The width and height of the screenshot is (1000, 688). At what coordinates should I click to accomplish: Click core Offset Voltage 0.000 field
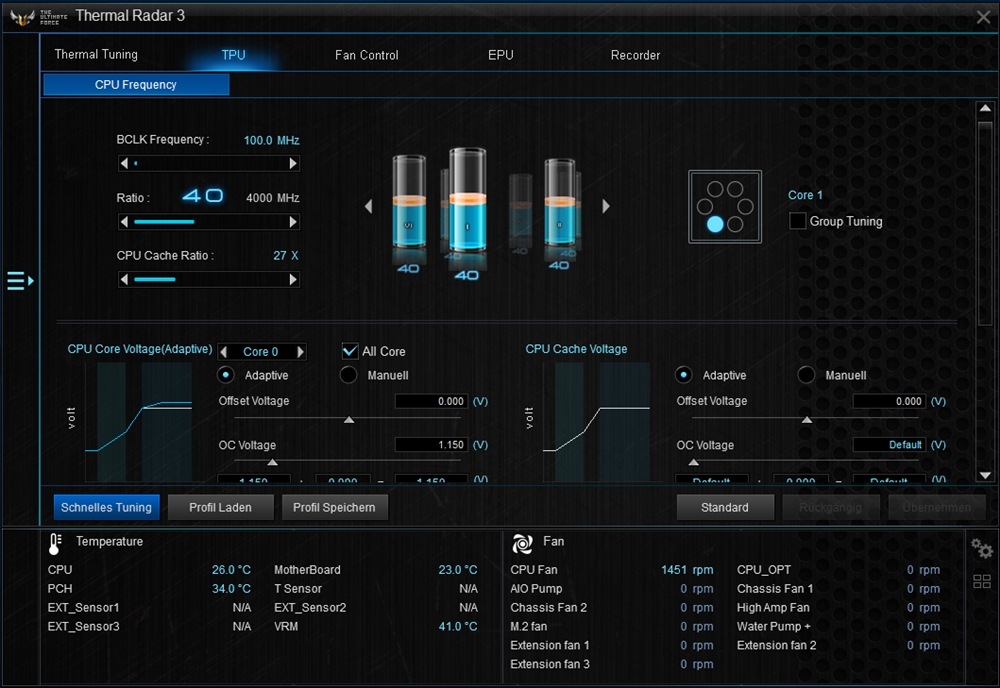432,401
